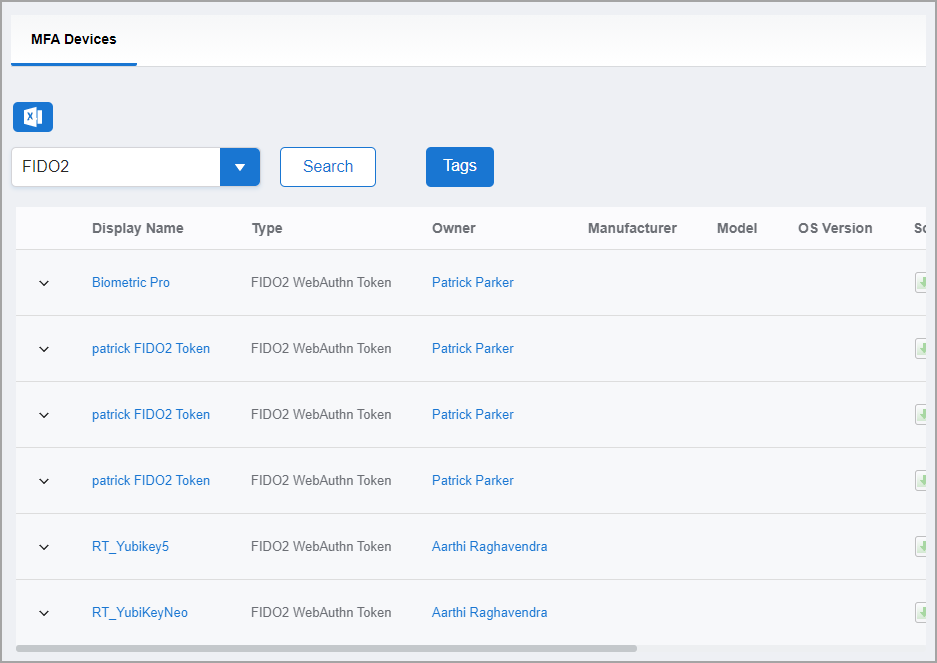Click the FIDO2 search input field
Image resolution: width=937 pixels, height=663 pixels.
click(x=116, y=167)
